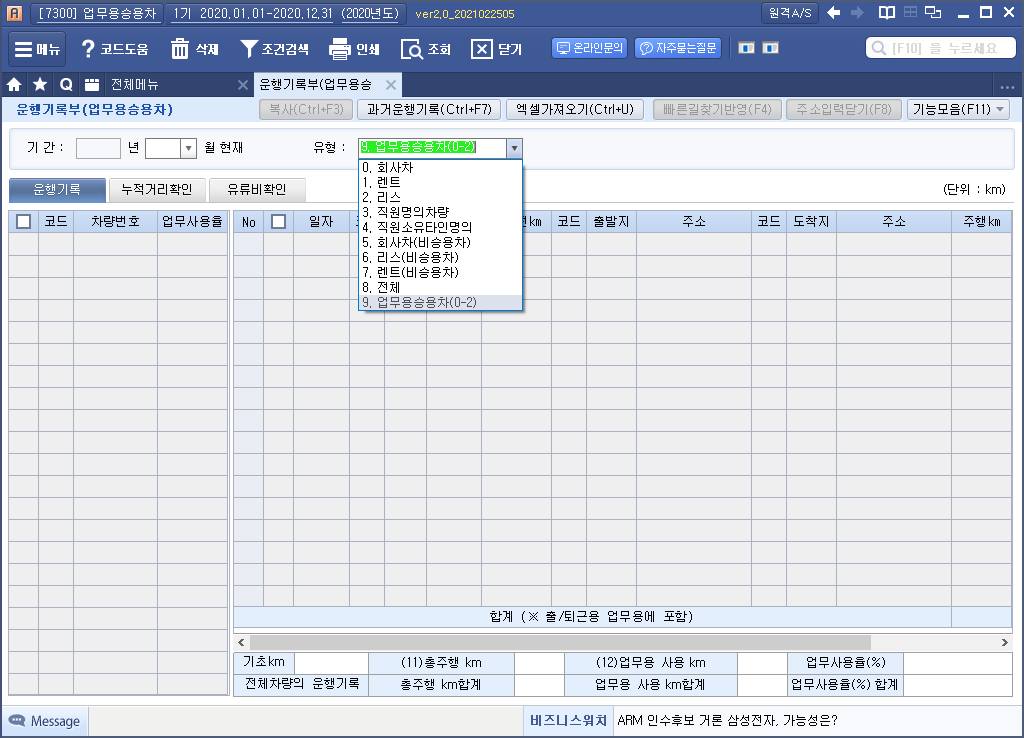Select option 4. 직원소유타인명의

pyautogui.click(x=440, y=228)
